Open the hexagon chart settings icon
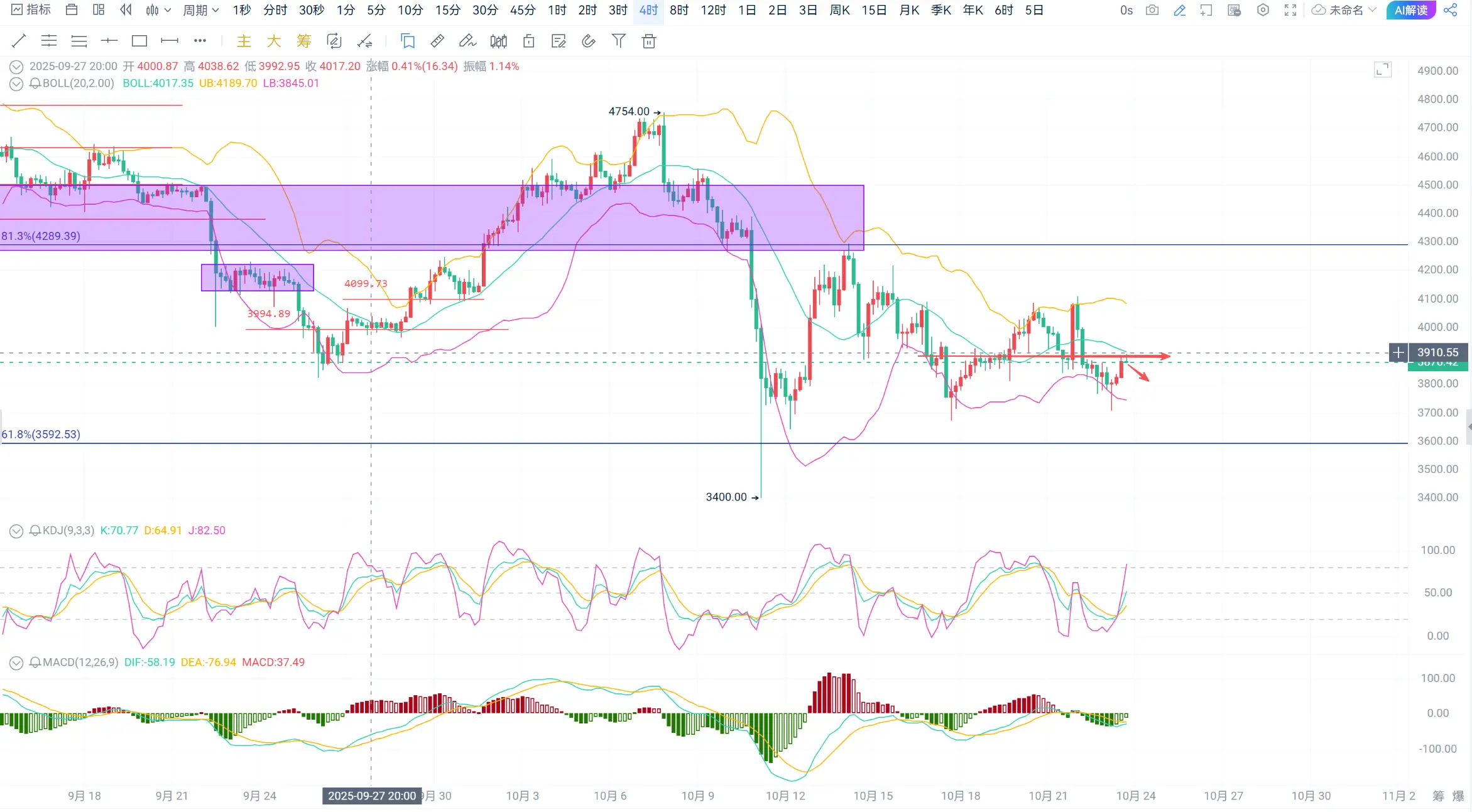This screenshot has height=812, width=1472. 1263,10
